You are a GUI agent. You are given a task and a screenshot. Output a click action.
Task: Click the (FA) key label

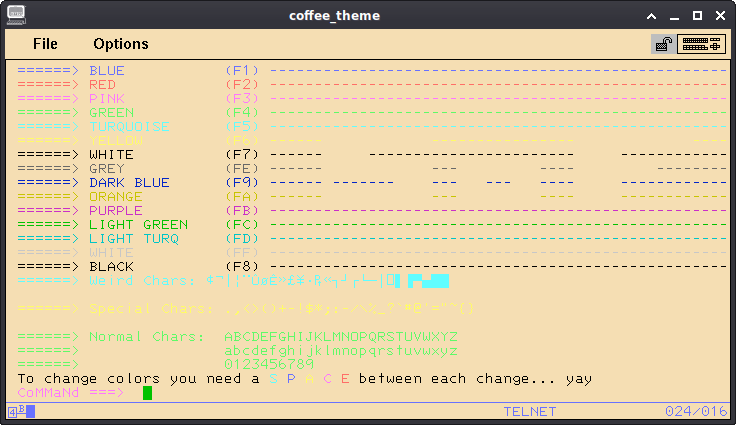242,197
